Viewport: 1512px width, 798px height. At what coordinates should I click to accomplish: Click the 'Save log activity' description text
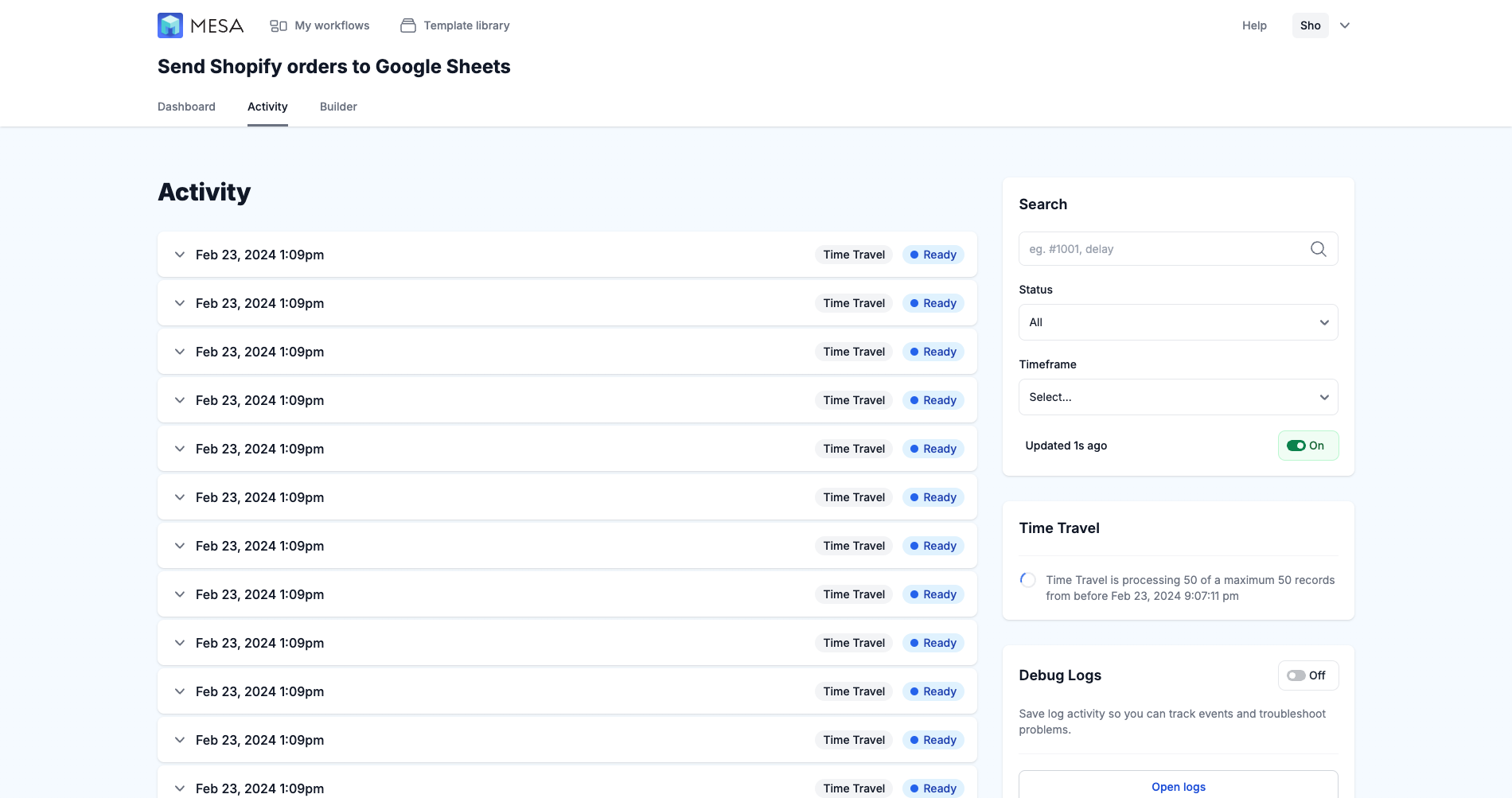coord(1172,722)
